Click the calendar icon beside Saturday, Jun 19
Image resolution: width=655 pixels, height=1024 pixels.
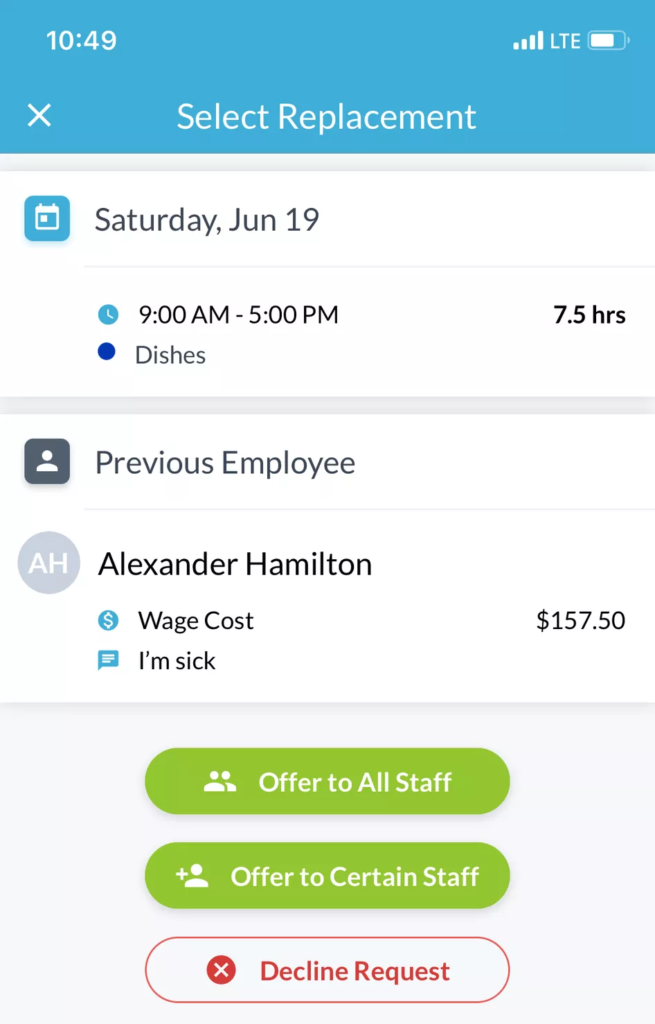[46, 218]
